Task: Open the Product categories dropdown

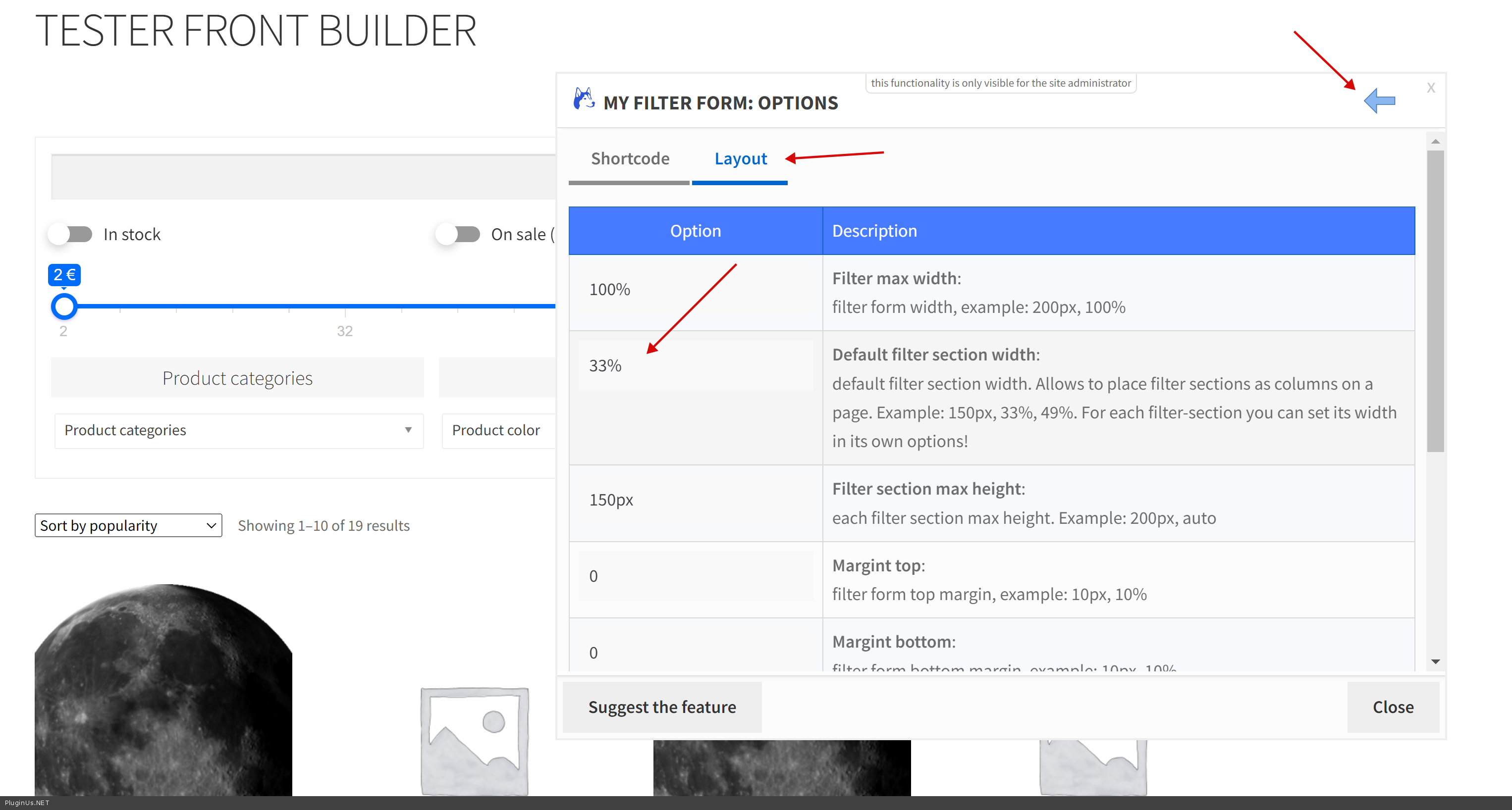Action: pos(238,431)
